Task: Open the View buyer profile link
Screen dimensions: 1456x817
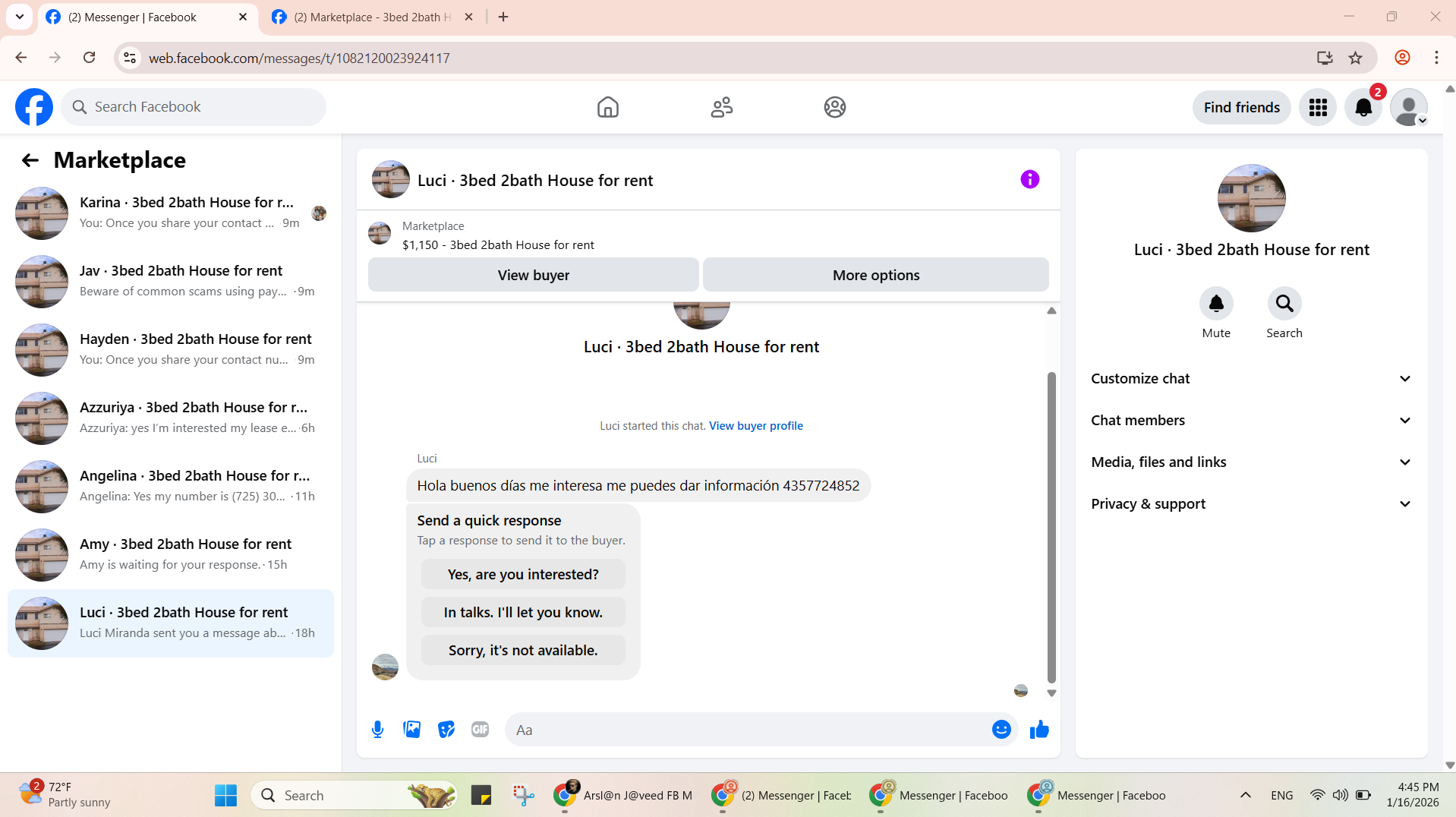Action: (755, 426)
